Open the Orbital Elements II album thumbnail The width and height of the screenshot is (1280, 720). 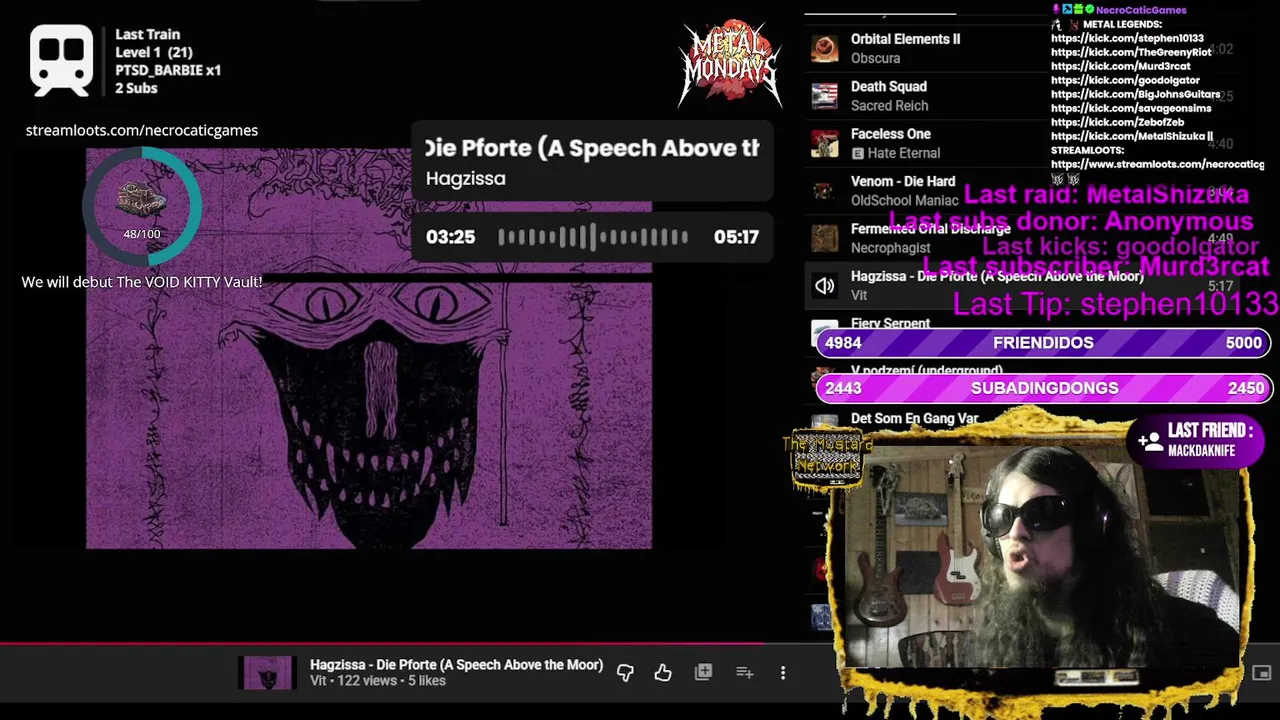824,48
